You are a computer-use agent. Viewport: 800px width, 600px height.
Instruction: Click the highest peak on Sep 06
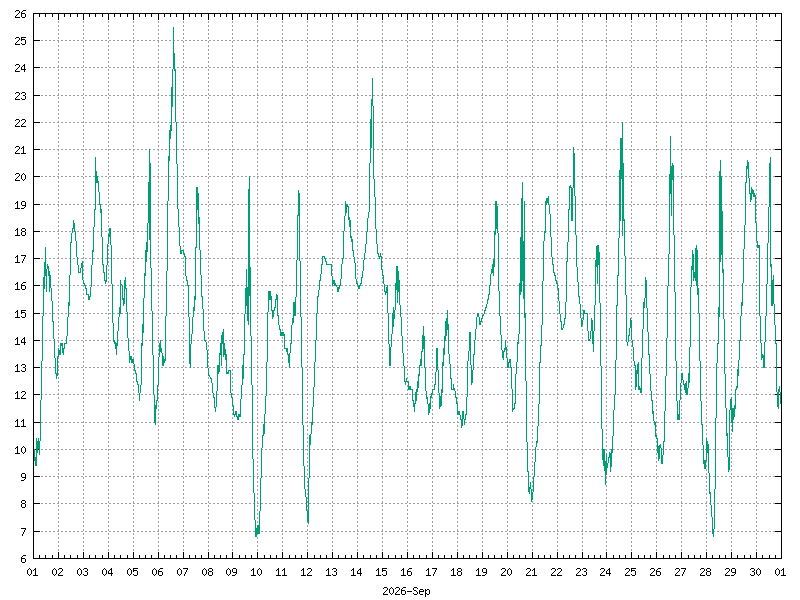[x=173, y=28]
